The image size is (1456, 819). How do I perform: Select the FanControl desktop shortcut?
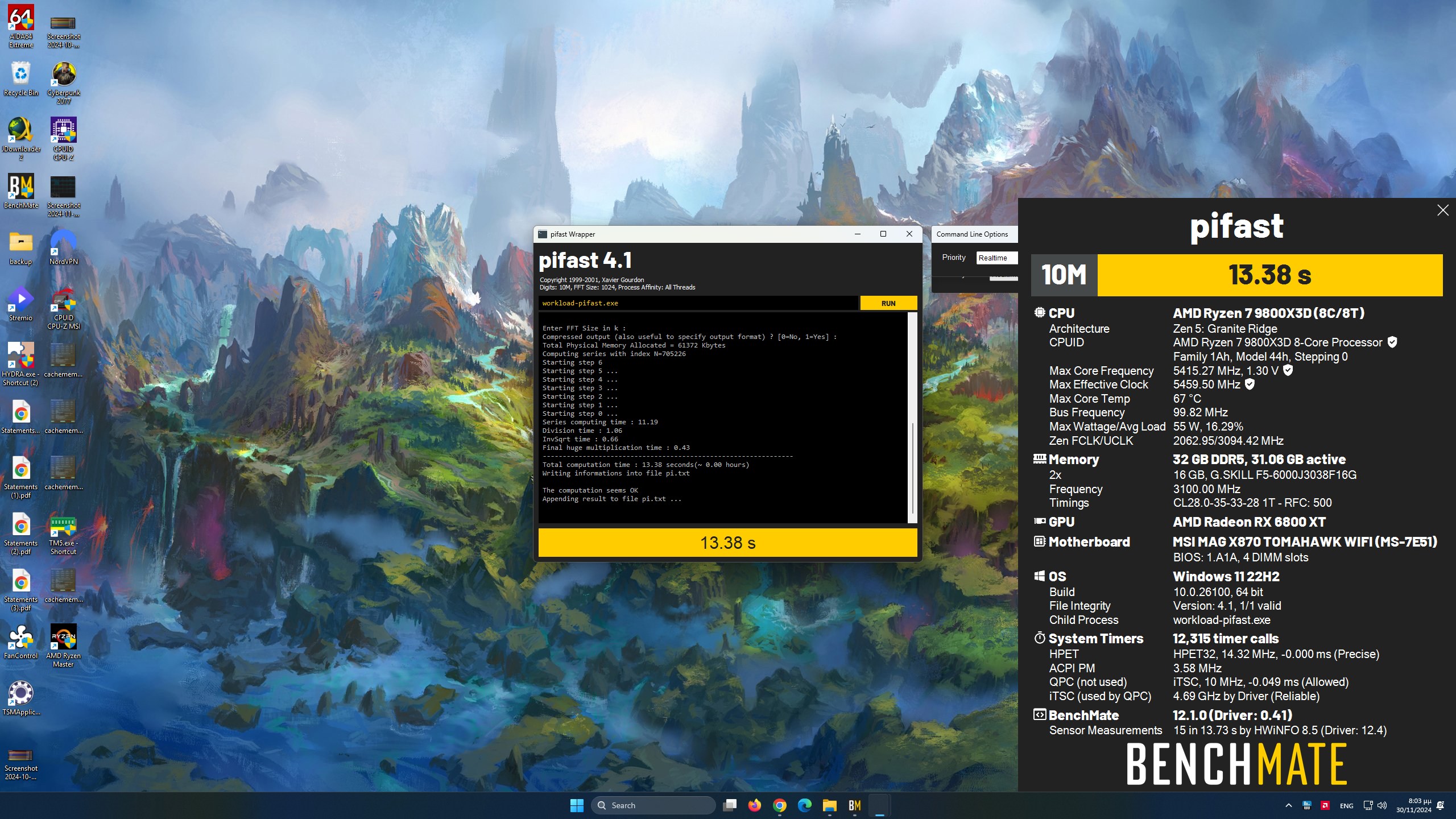coord(21,642)
